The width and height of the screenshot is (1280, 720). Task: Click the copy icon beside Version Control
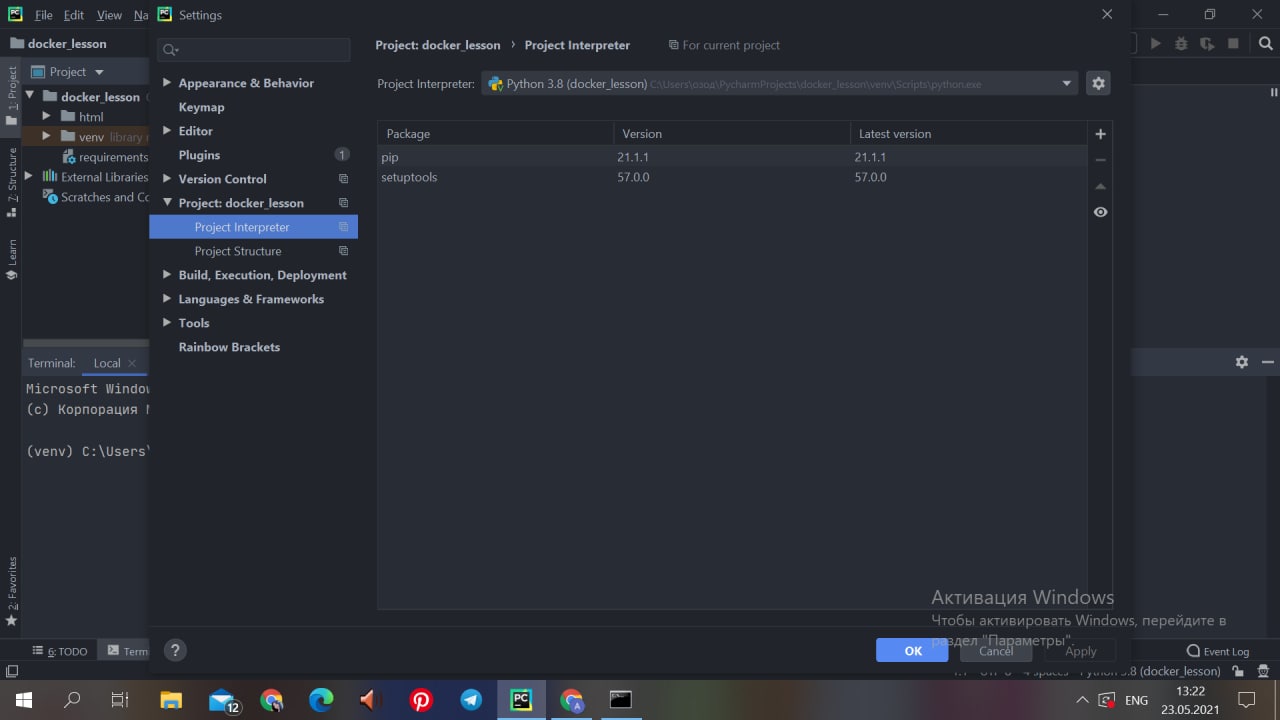click(x=343, y=179)
